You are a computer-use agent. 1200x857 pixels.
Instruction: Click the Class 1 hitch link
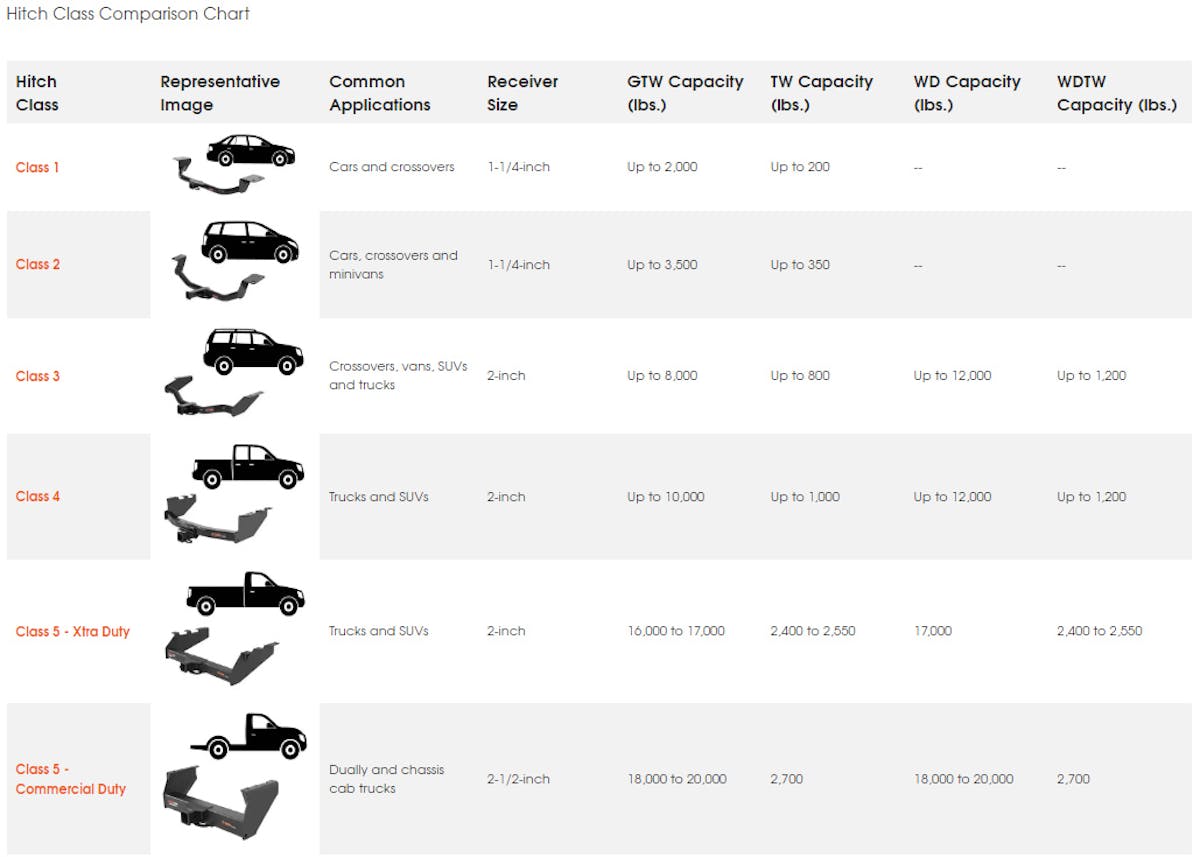[38, 167]
